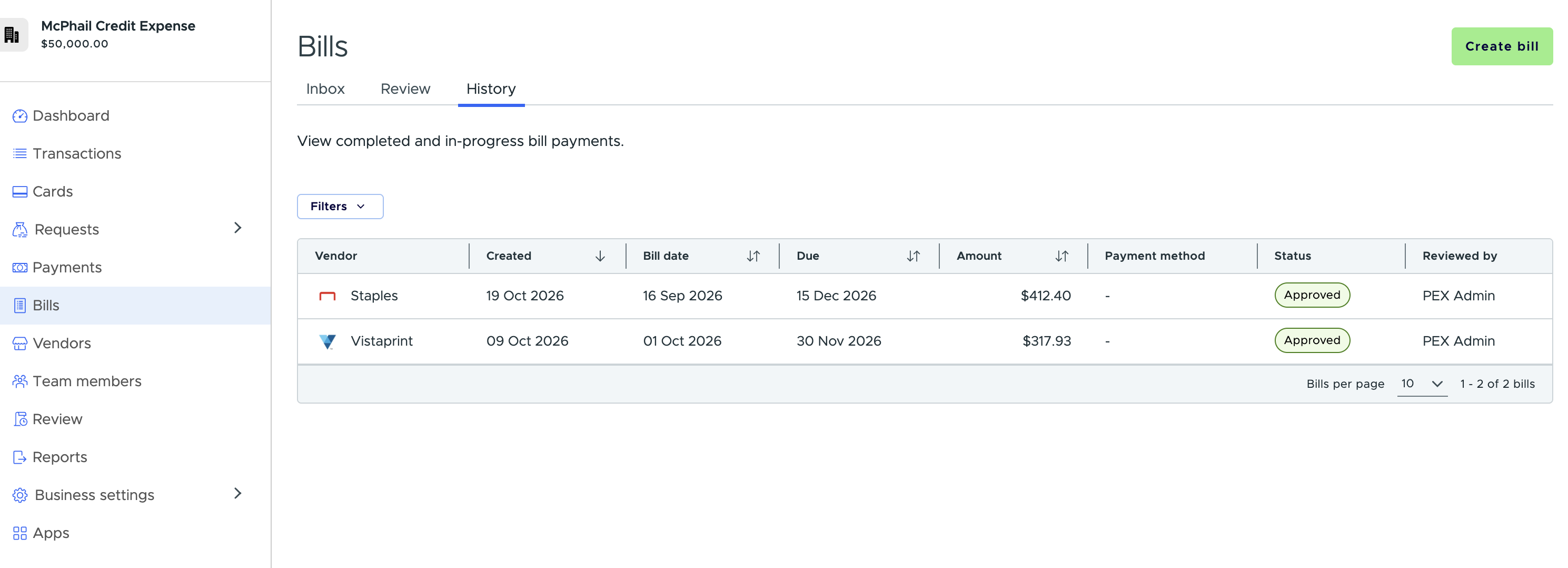The width and height of the screenshot is (1568, 568).
Task: Click the $50,000.00 account balance
Action: coord(75,44)
